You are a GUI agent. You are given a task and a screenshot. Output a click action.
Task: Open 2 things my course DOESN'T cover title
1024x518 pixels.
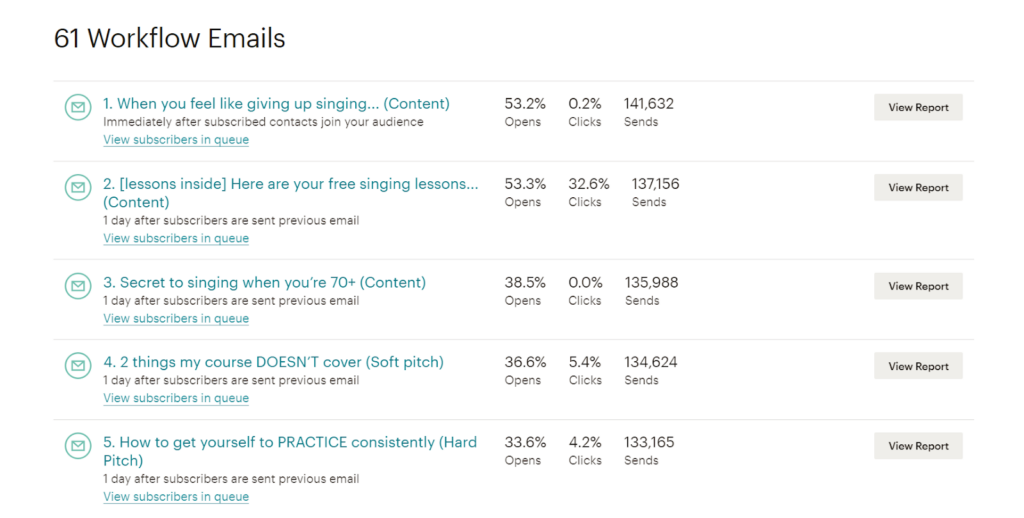tap(273, 362)
